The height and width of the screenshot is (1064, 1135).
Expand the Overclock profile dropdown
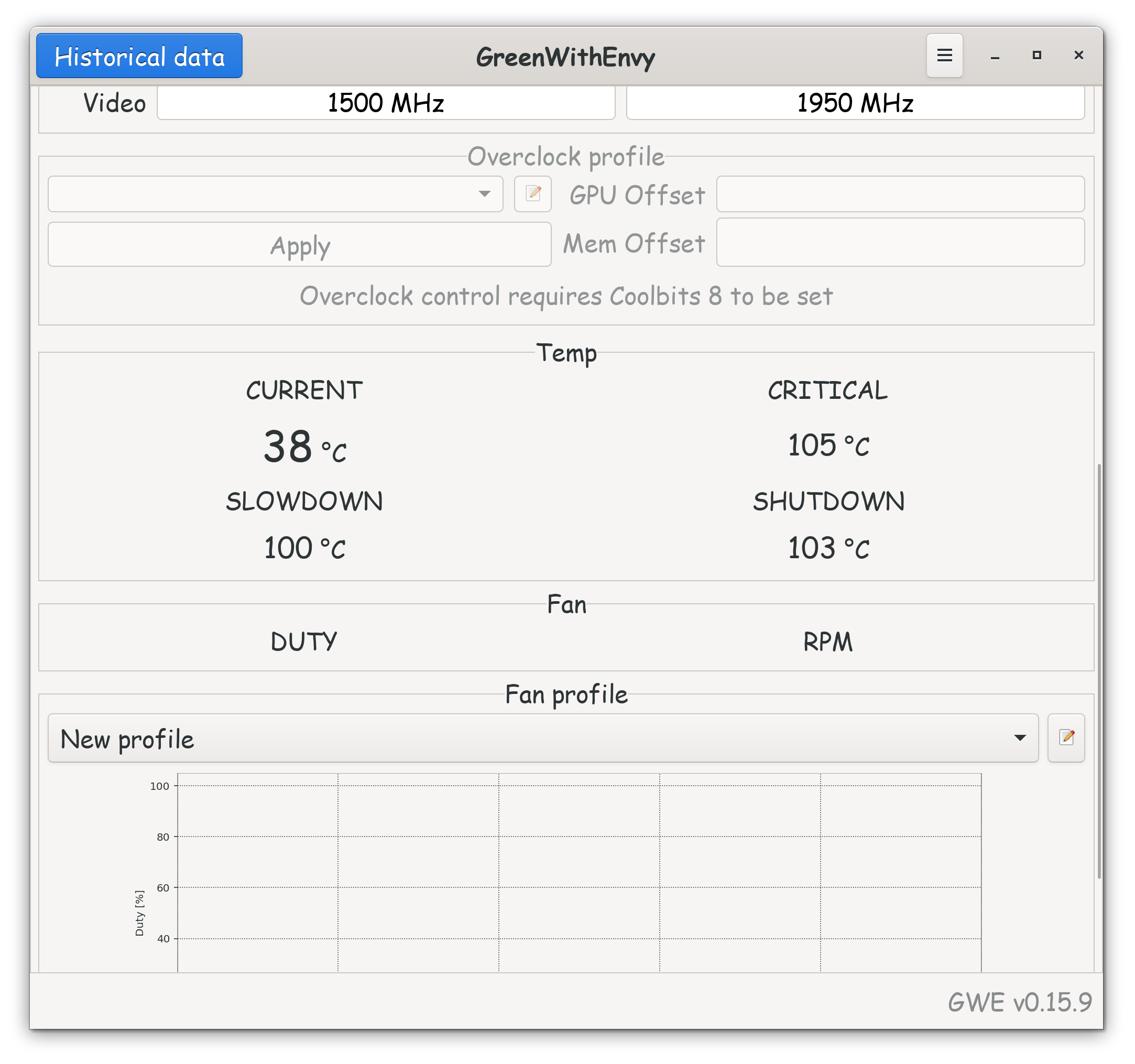click(275, 194)
